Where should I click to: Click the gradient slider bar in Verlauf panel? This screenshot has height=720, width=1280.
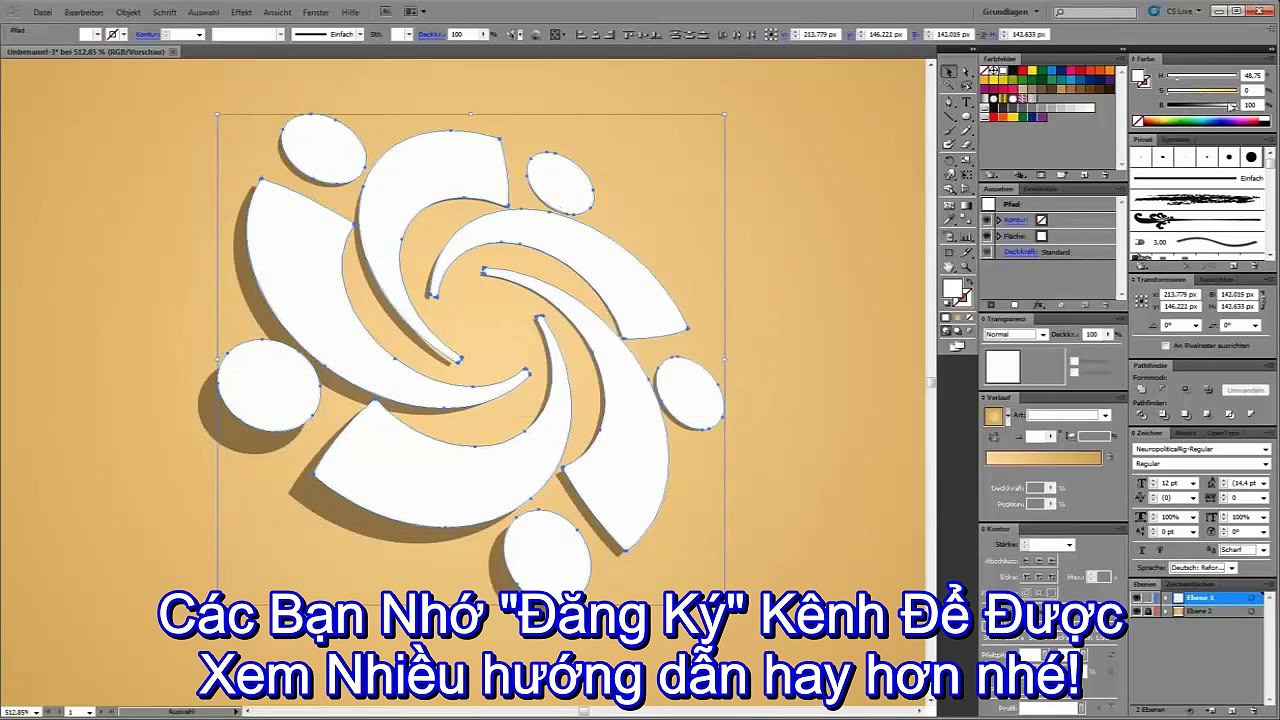(1043, 458)
